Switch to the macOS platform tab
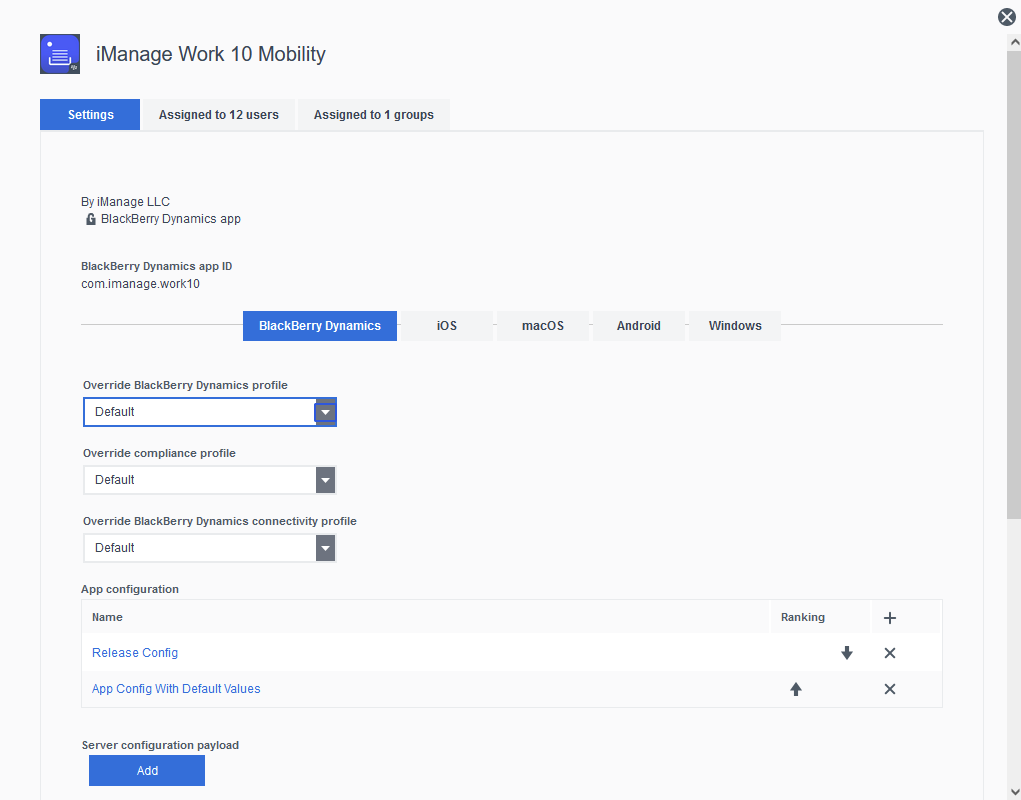Screen dimensions: 1021x800 [x=542, y=326]
